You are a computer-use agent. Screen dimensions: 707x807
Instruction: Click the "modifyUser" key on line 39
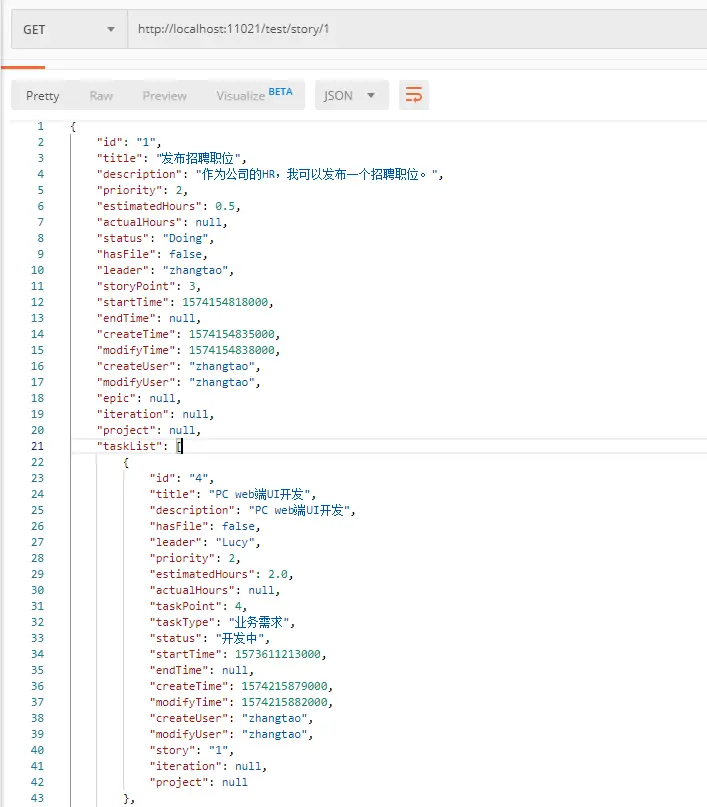click(x=188, y=734)
